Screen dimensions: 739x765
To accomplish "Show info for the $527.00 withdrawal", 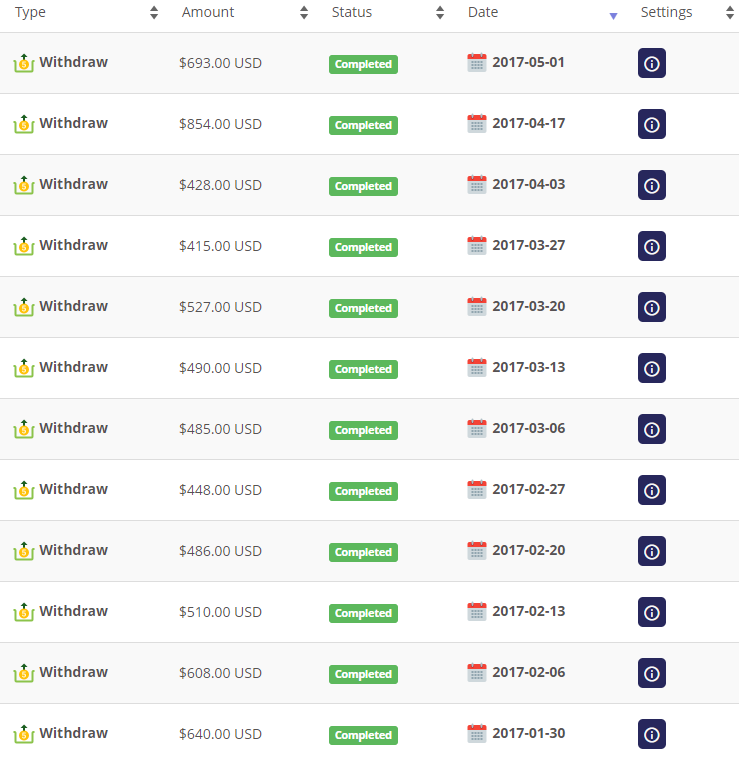I will pos(652,307).
